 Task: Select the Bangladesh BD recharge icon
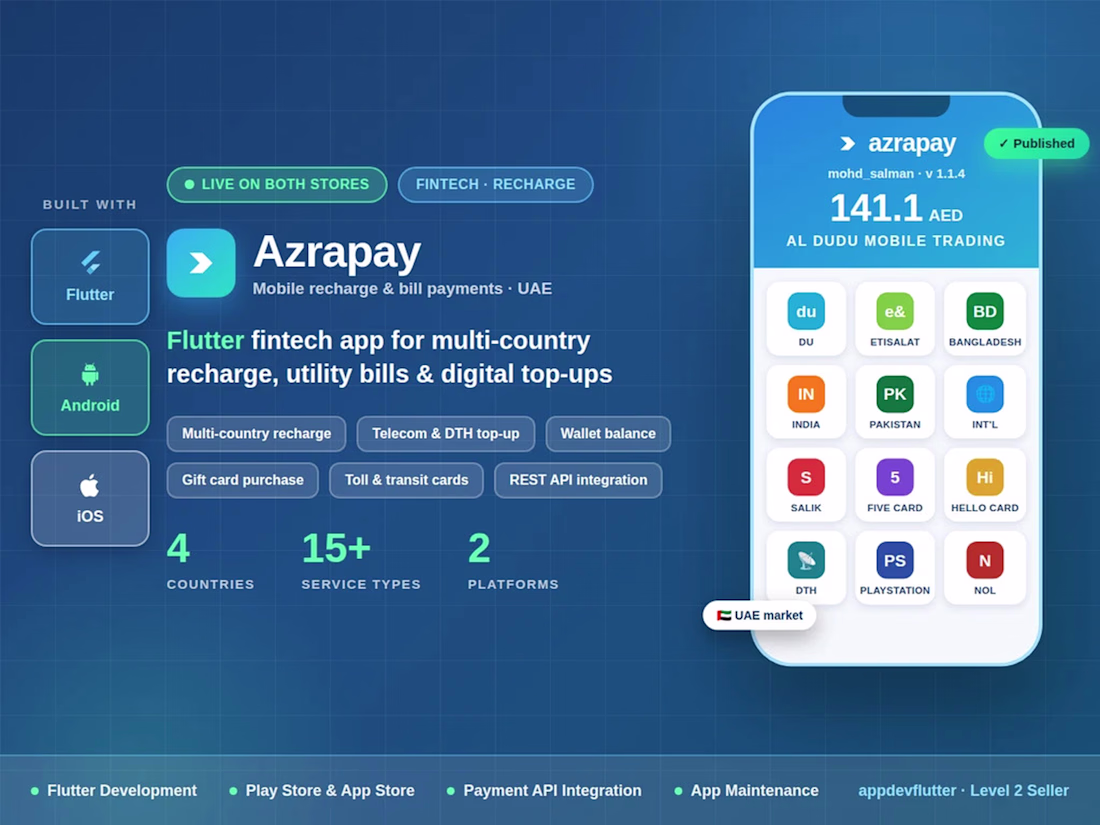tap(984, 311)
